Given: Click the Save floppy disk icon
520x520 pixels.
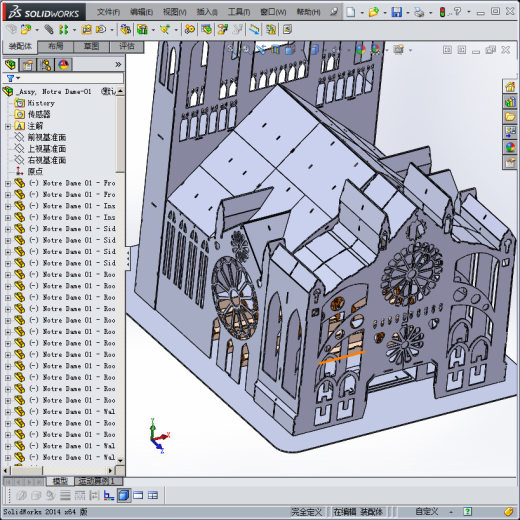Looking at the screenshot, I should 397,12.
